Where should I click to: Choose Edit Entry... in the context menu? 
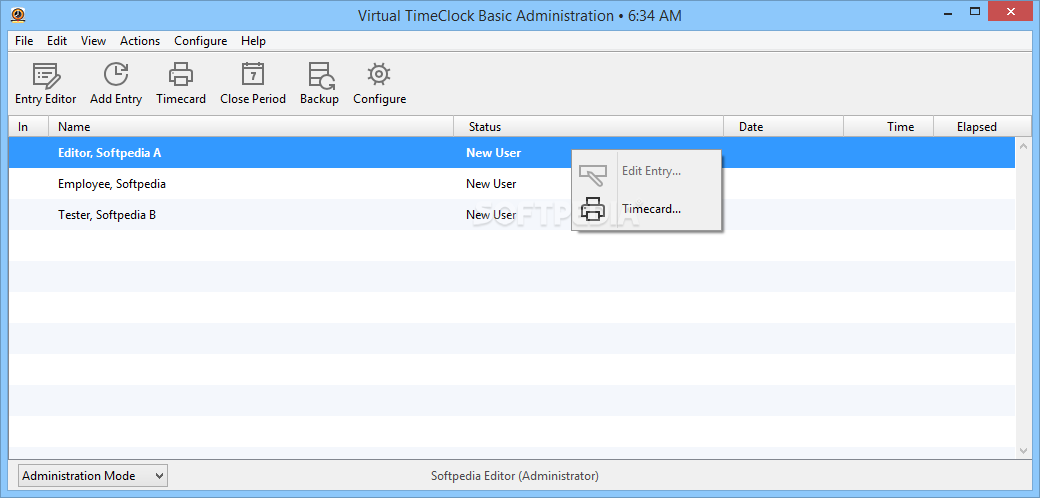651,171
